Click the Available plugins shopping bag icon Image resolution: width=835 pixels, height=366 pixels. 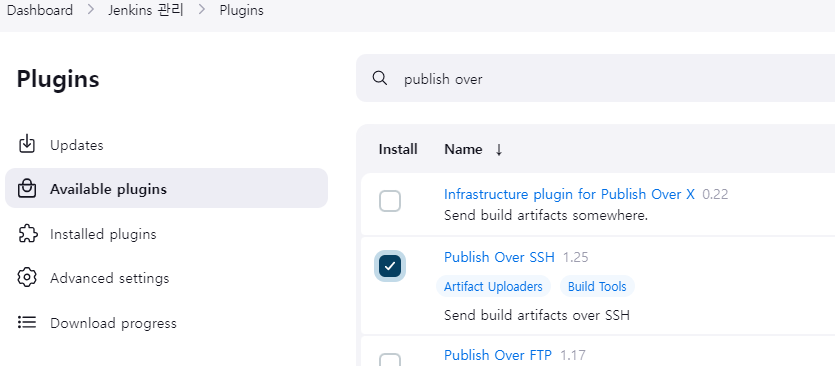click(27, 189)
